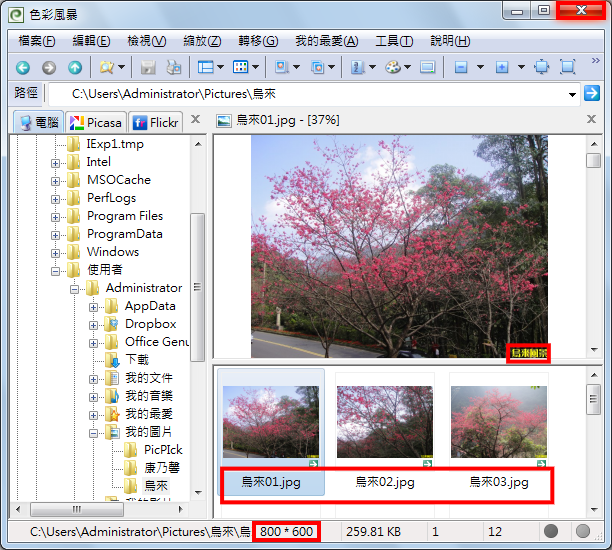Collapse the 我的圖片 folder node

pos(93,433)
